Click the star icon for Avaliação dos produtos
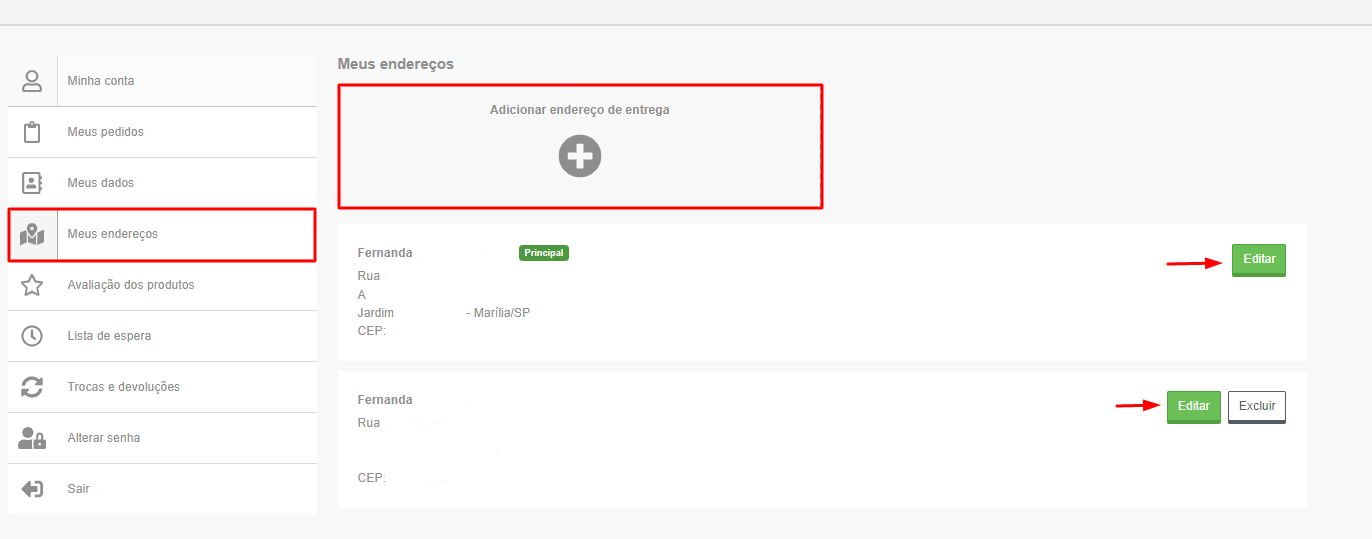Screen dimensions: 1372x539 coord(32,285)
